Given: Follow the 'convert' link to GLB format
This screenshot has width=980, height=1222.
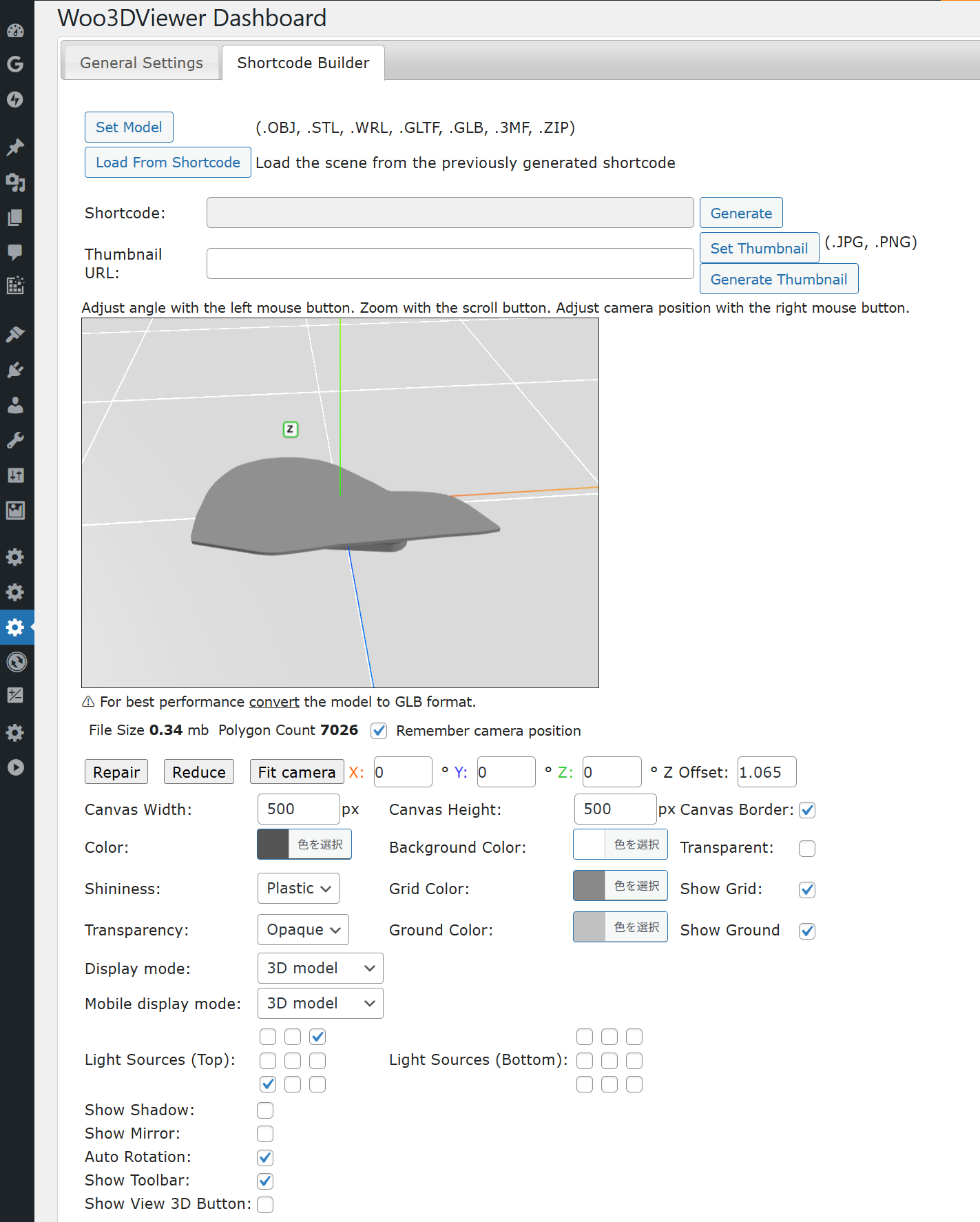Looking at the screenshot, I should 274,702.
